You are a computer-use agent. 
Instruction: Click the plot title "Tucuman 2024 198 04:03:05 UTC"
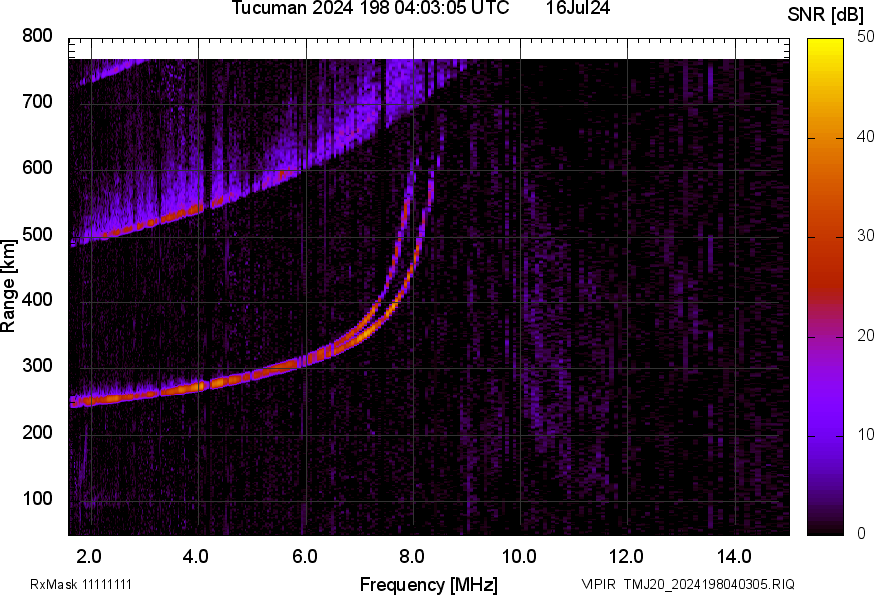370,8
